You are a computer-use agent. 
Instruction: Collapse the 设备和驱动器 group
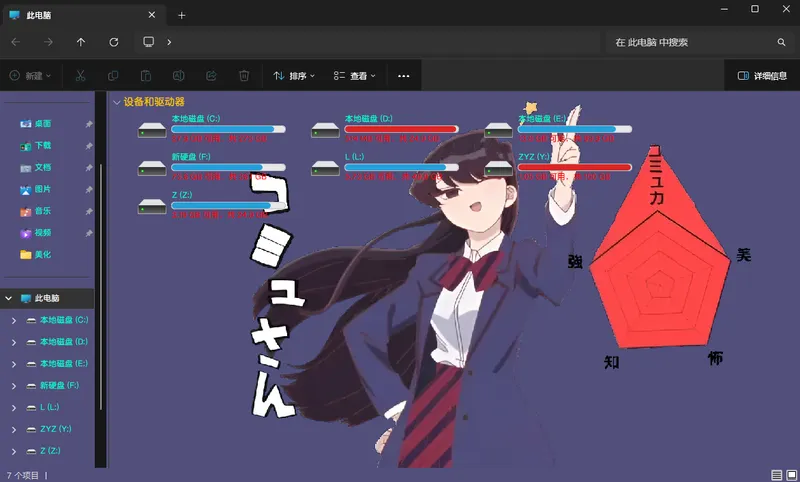(117, 103)
